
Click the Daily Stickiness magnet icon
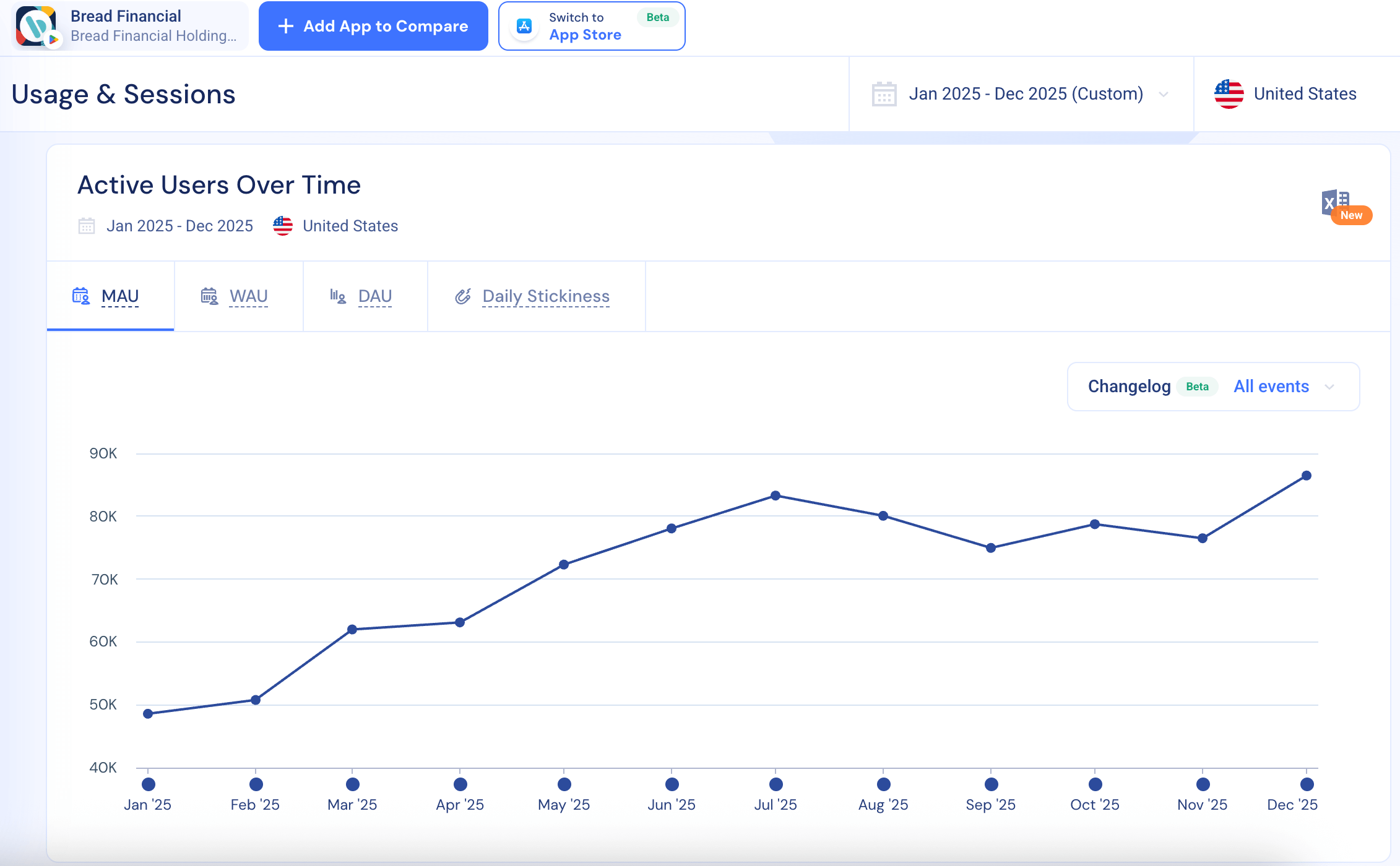coord(463,296)
